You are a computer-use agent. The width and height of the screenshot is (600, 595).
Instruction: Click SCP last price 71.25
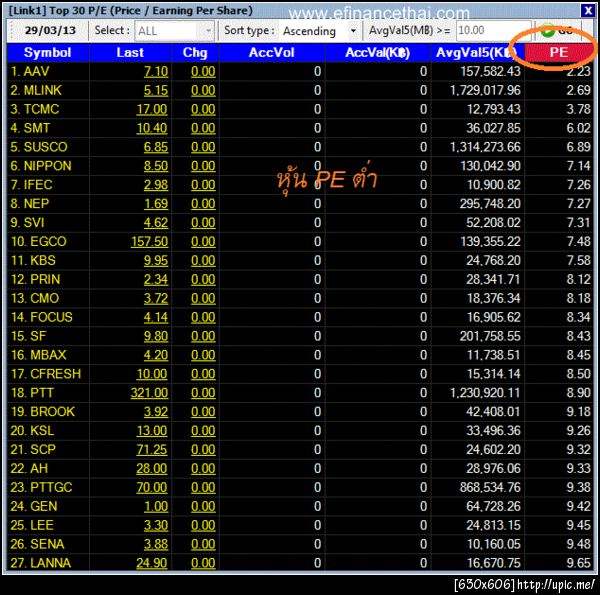(152, 449)
